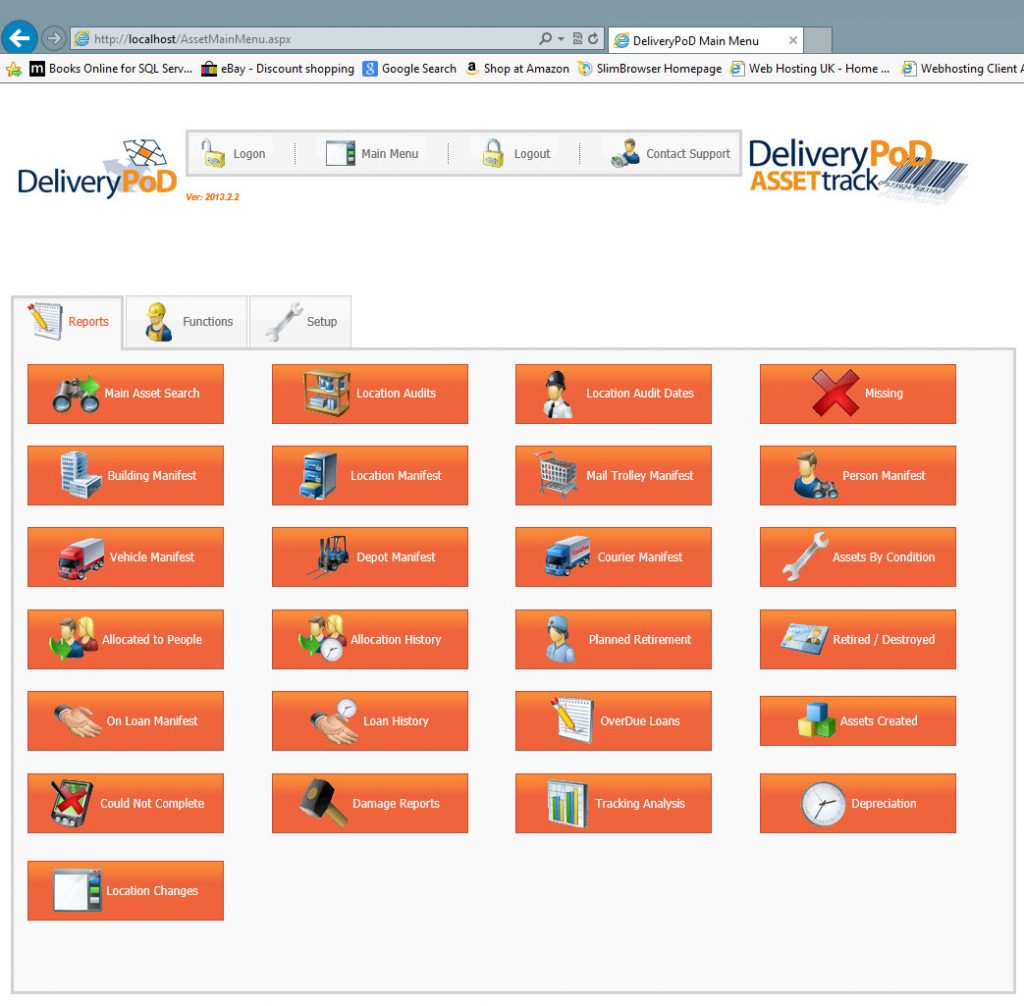
Task: Click Logout in the top navigation bar
Action: pos(516,154)
